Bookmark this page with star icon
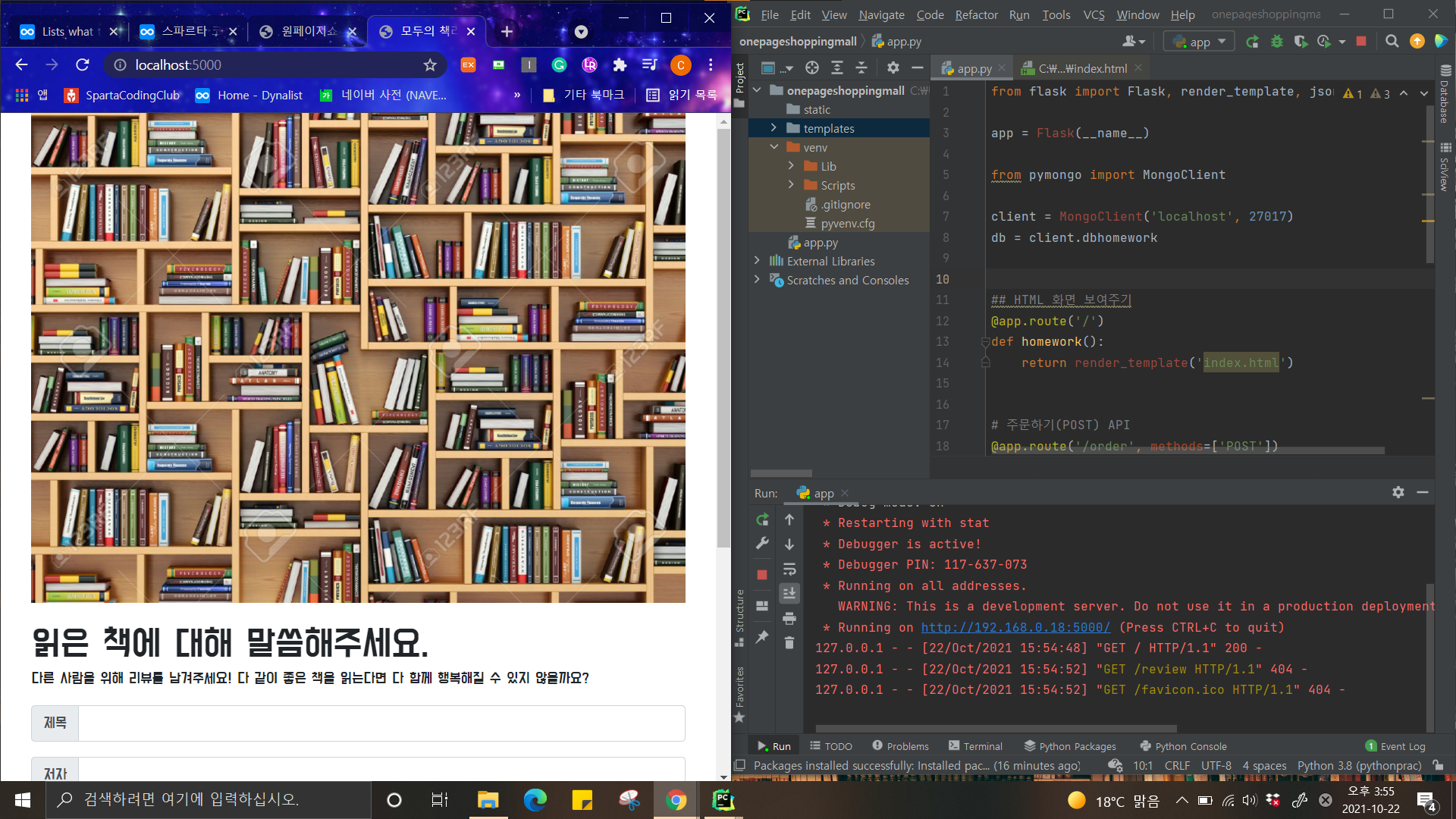1456x819 pixels. (430, 65)
